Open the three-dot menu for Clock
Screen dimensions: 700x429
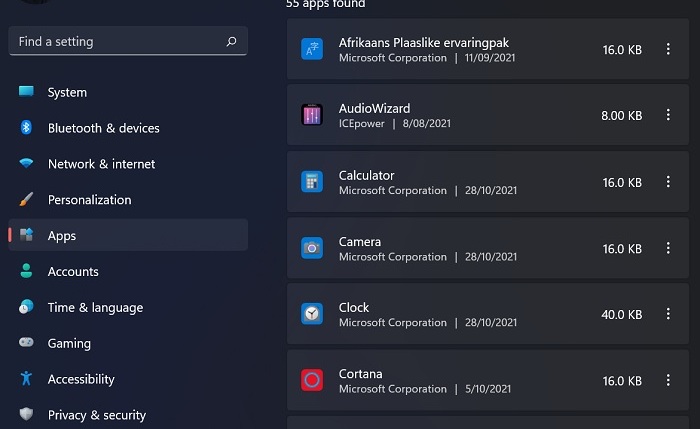(x=668, y=314)
